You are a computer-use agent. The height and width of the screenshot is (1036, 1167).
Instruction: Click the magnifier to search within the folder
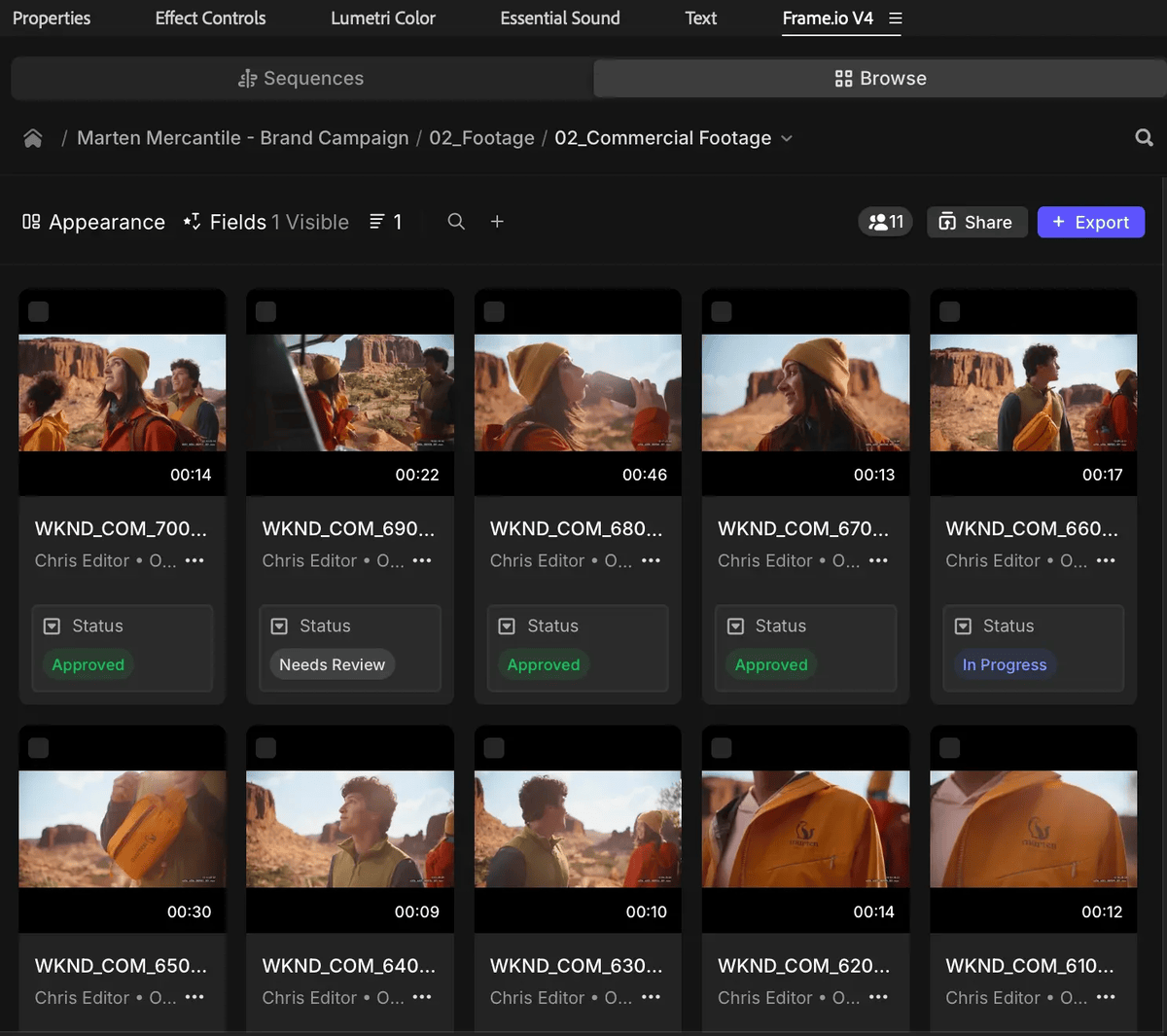(455, 222)
